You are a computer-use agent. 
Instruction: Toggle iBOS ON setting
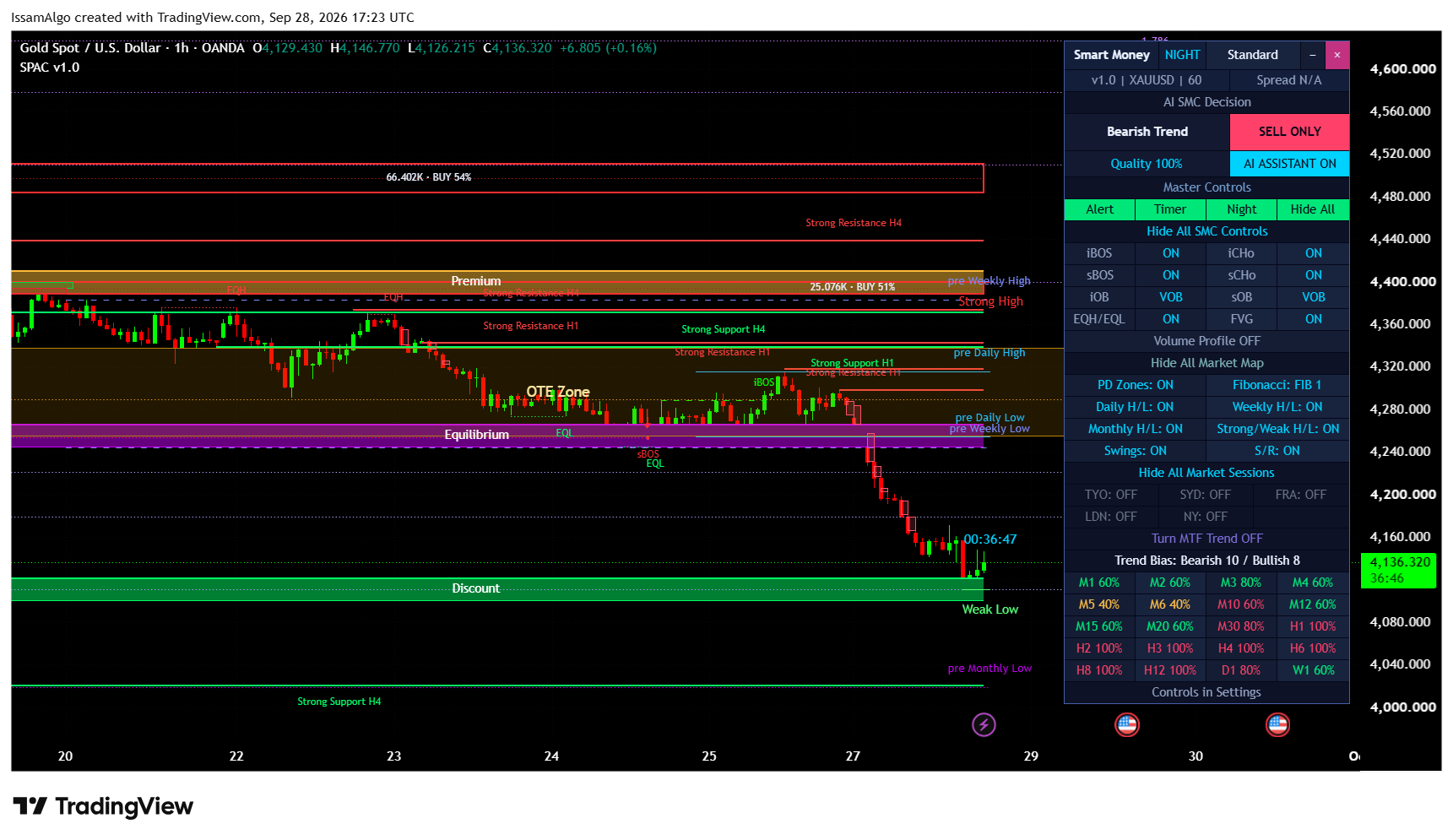coord(1171,253)
